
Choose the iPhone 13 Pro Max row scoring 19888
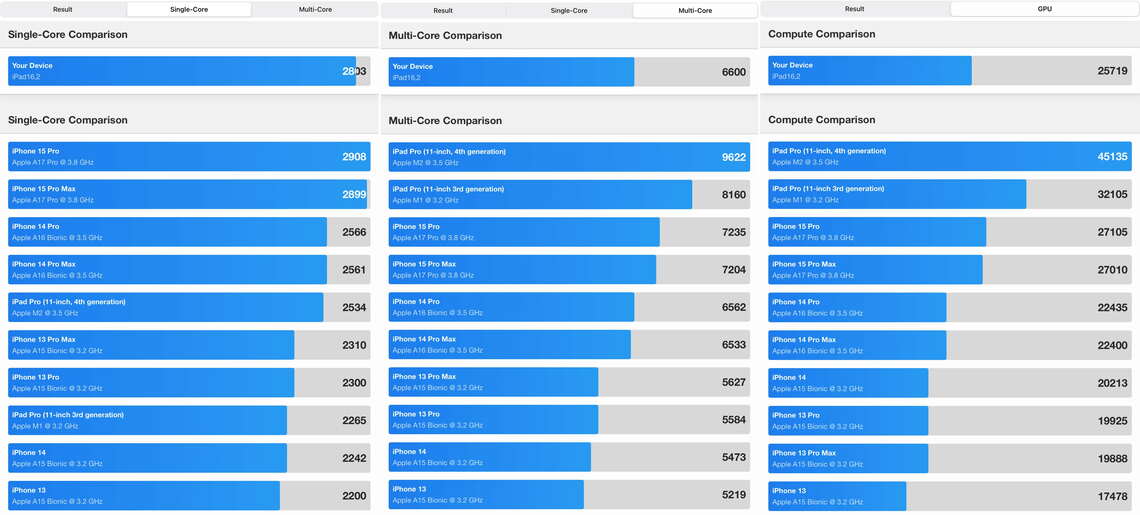point(950,459)
